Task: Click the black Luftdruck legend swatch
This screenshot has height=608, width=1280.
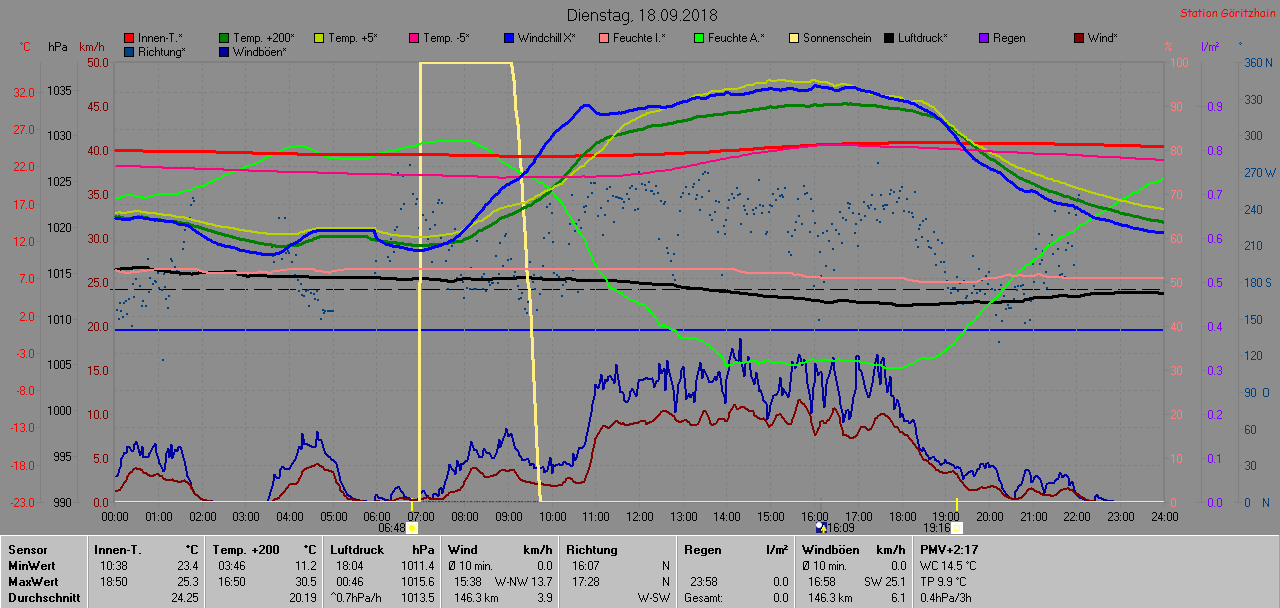Action: tap(888, 38)
